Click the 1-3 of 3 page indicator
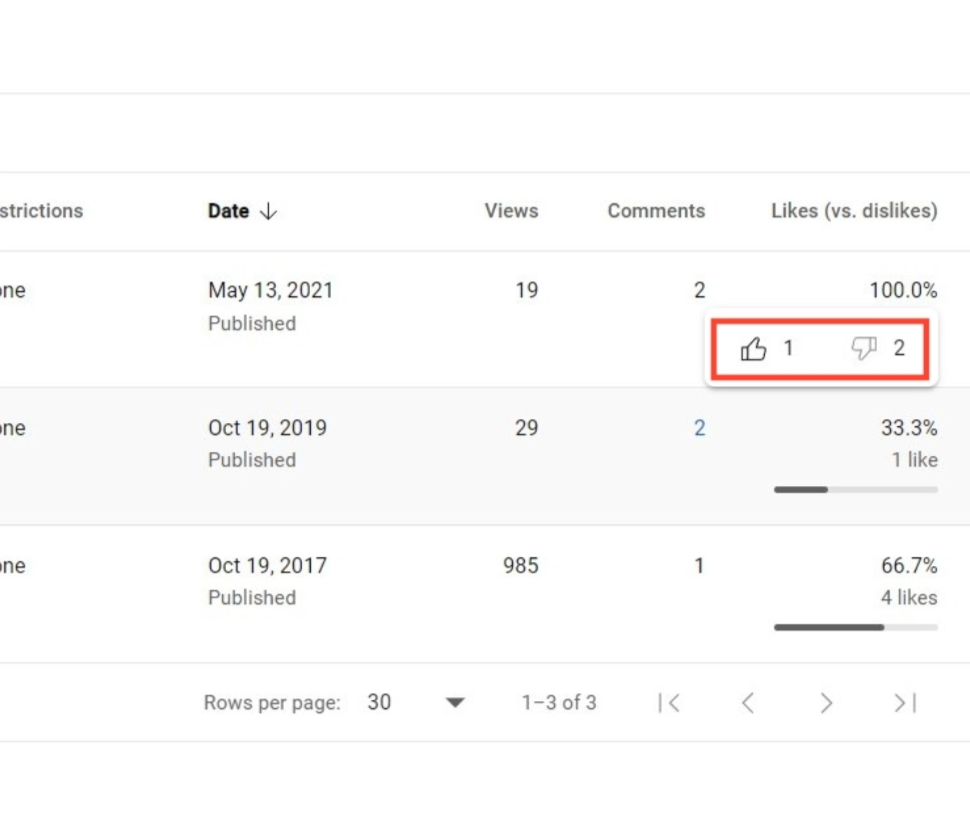This screenshot has width=970, height=815. pyautogui.click(x=561, y=703)
